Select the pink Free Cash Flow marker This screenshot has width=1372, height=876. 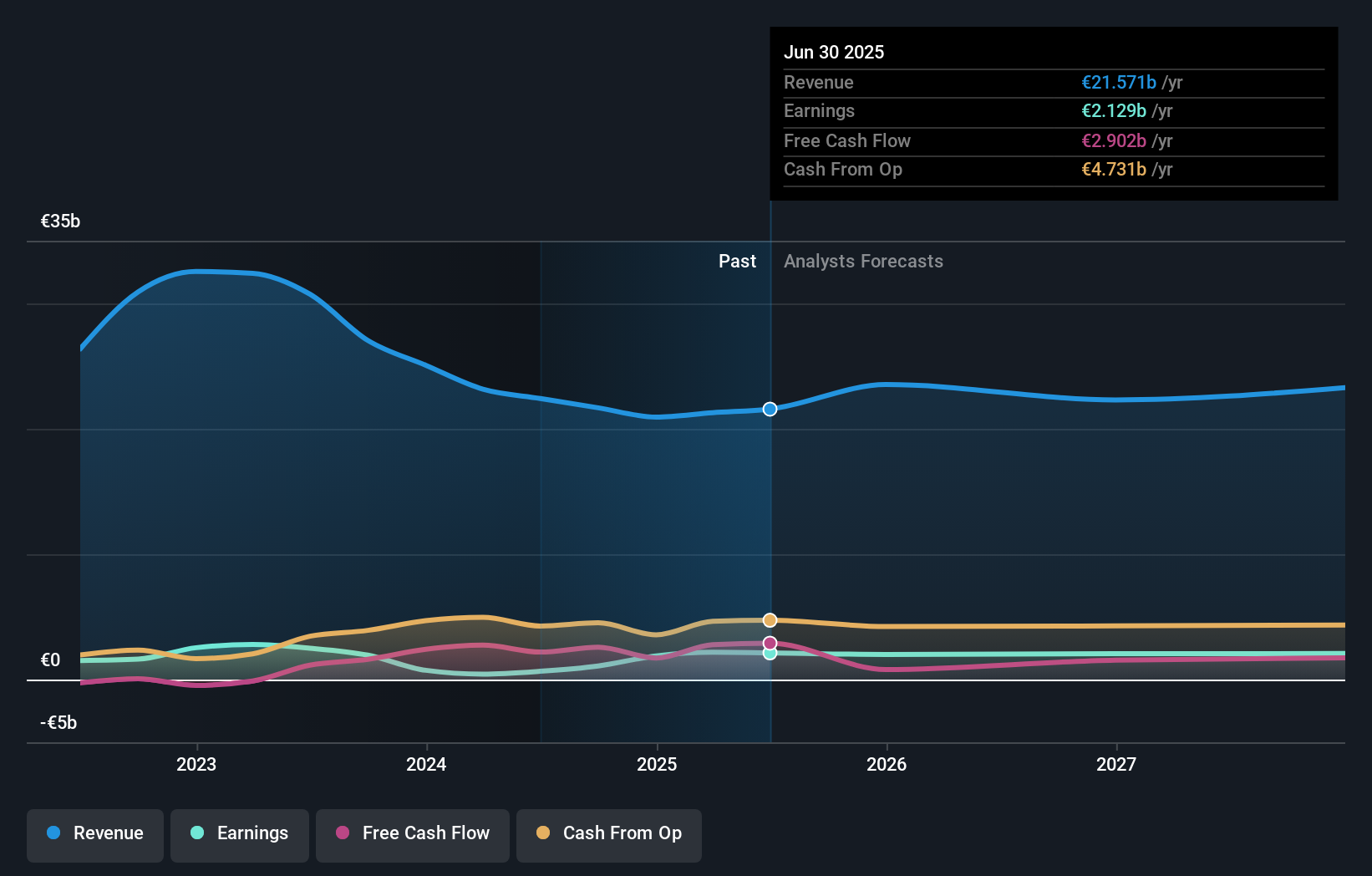coord(770,642)
